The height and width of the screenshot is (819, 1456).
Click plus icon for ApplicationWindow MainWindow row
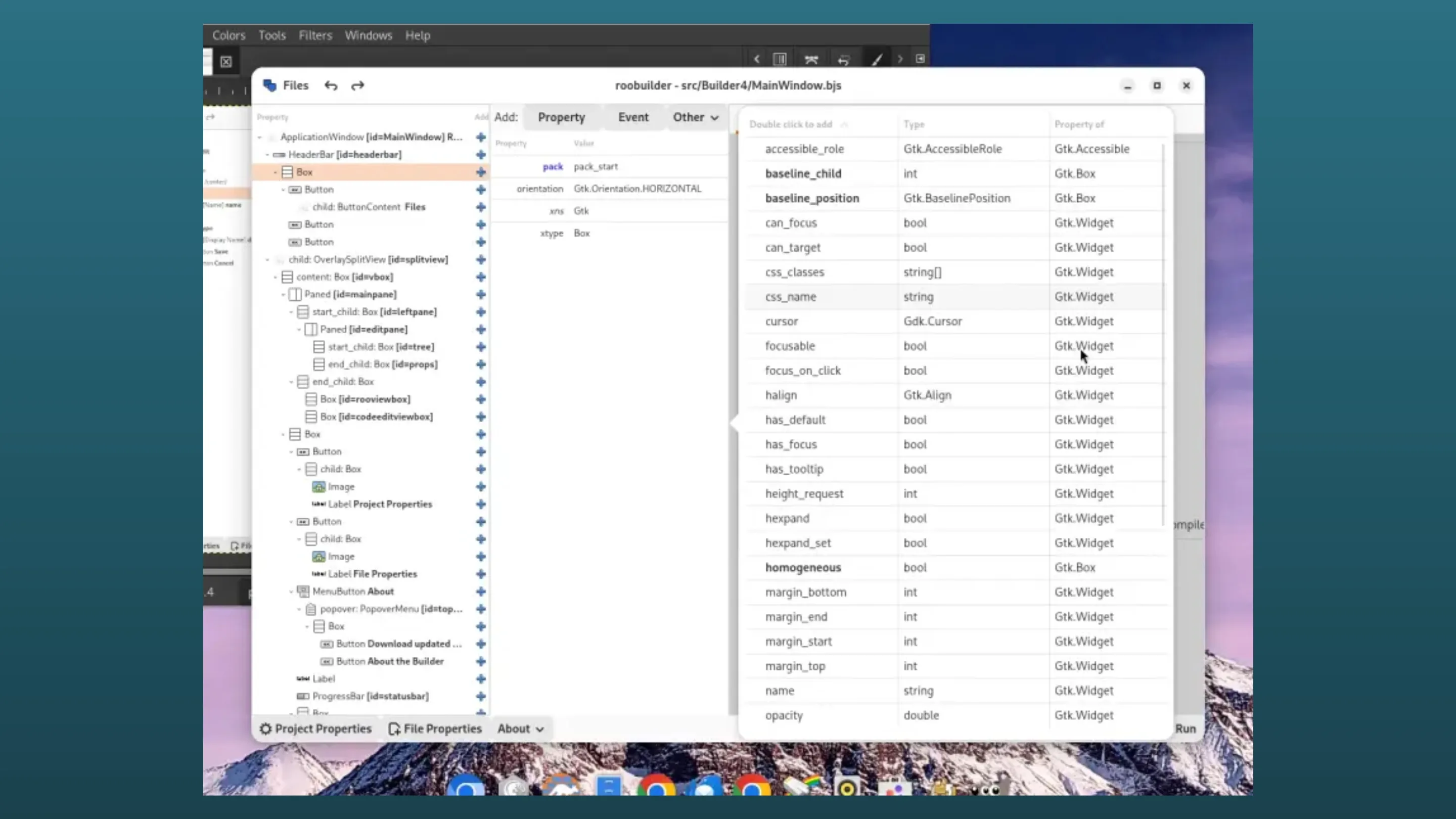tap(481, 137)
